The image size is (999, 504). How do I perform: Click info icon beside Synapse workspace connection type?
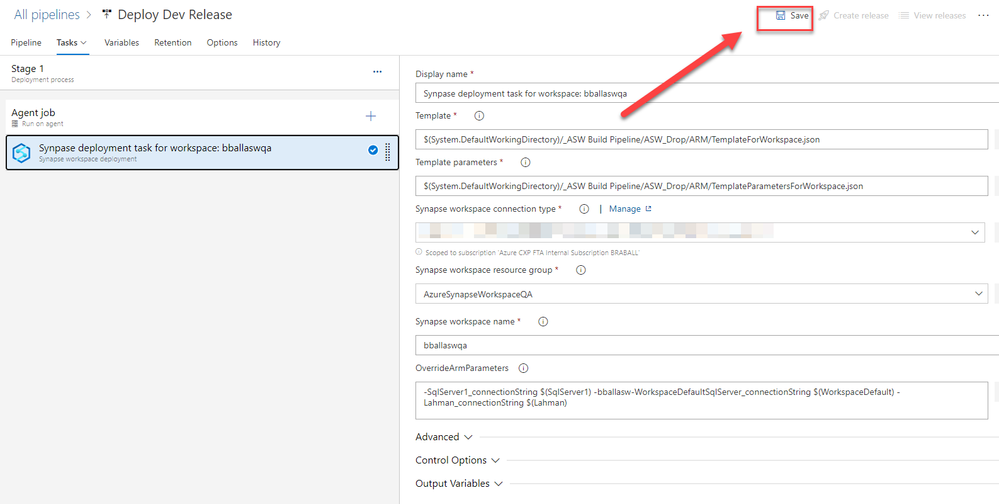tap(584, 208)
